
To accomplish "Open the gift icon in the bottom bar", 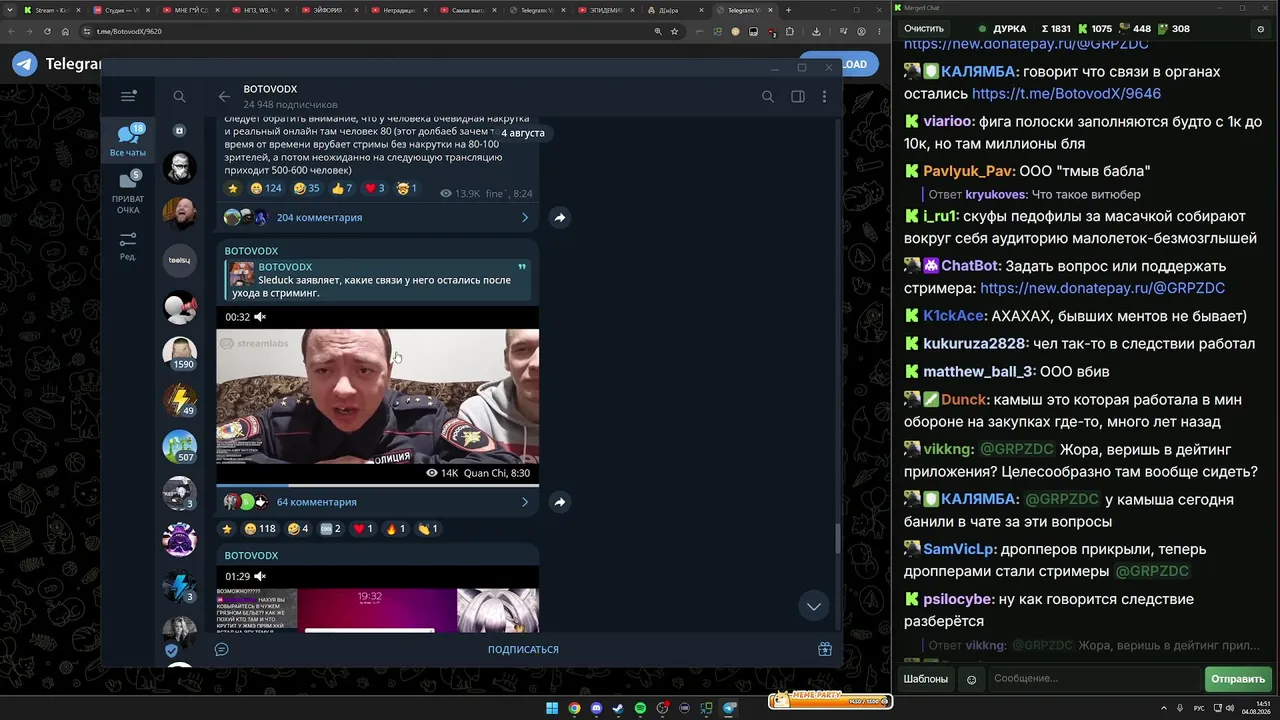I will click(825, 649).
